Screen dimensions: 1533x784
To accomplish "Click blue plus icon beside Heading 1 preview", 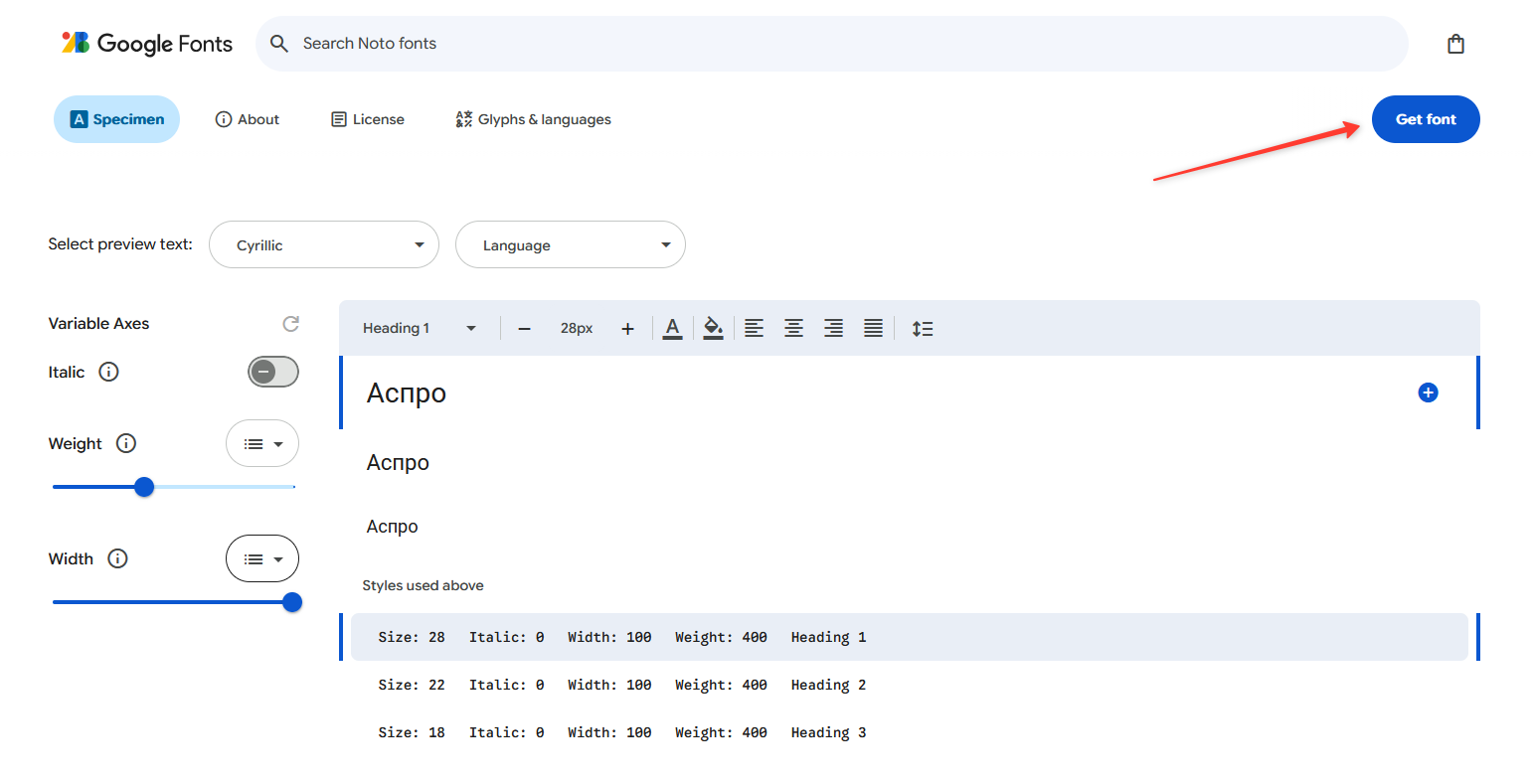I will 1428,392.
